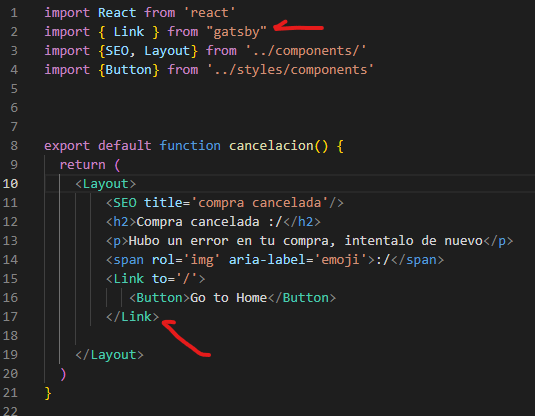Click line number 10 in the gutter

tap(10, 184)
